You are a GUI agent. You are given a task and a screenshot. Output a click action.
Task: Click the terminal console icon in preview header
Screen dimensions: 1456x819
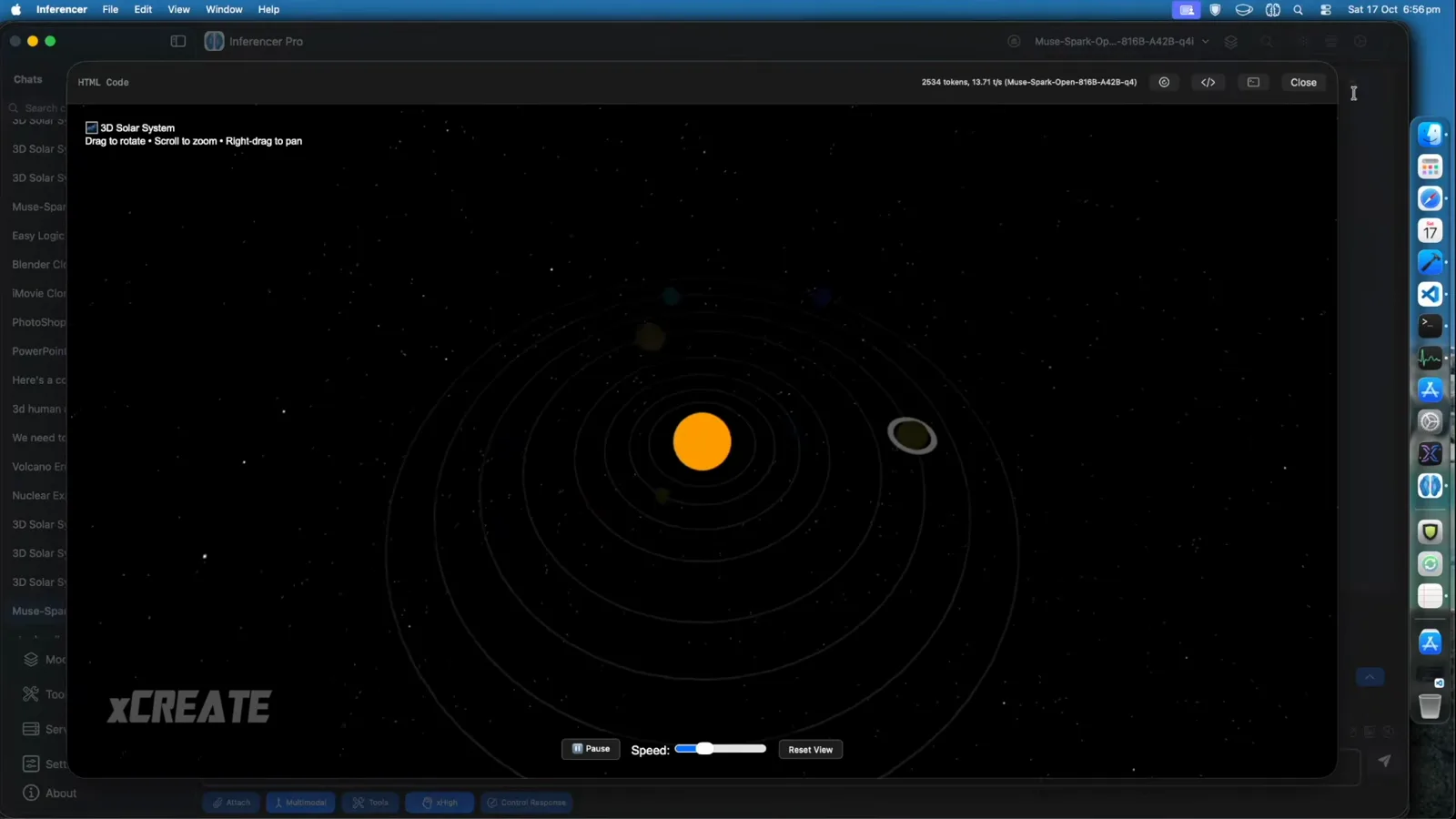coord(1253,82)
